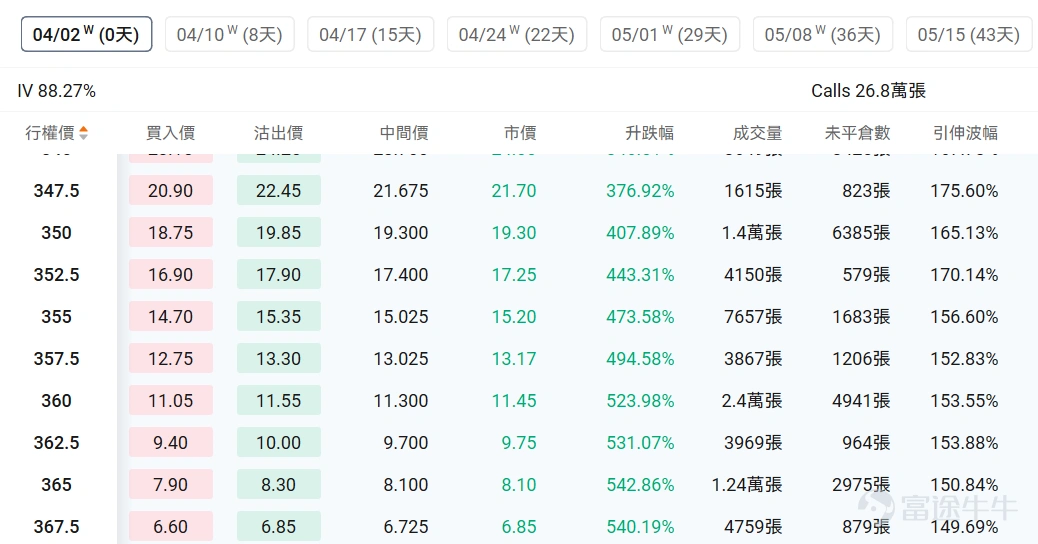Select the 05/01 (29天) expiry tab
1038x544 pixels.
[670, 34]
